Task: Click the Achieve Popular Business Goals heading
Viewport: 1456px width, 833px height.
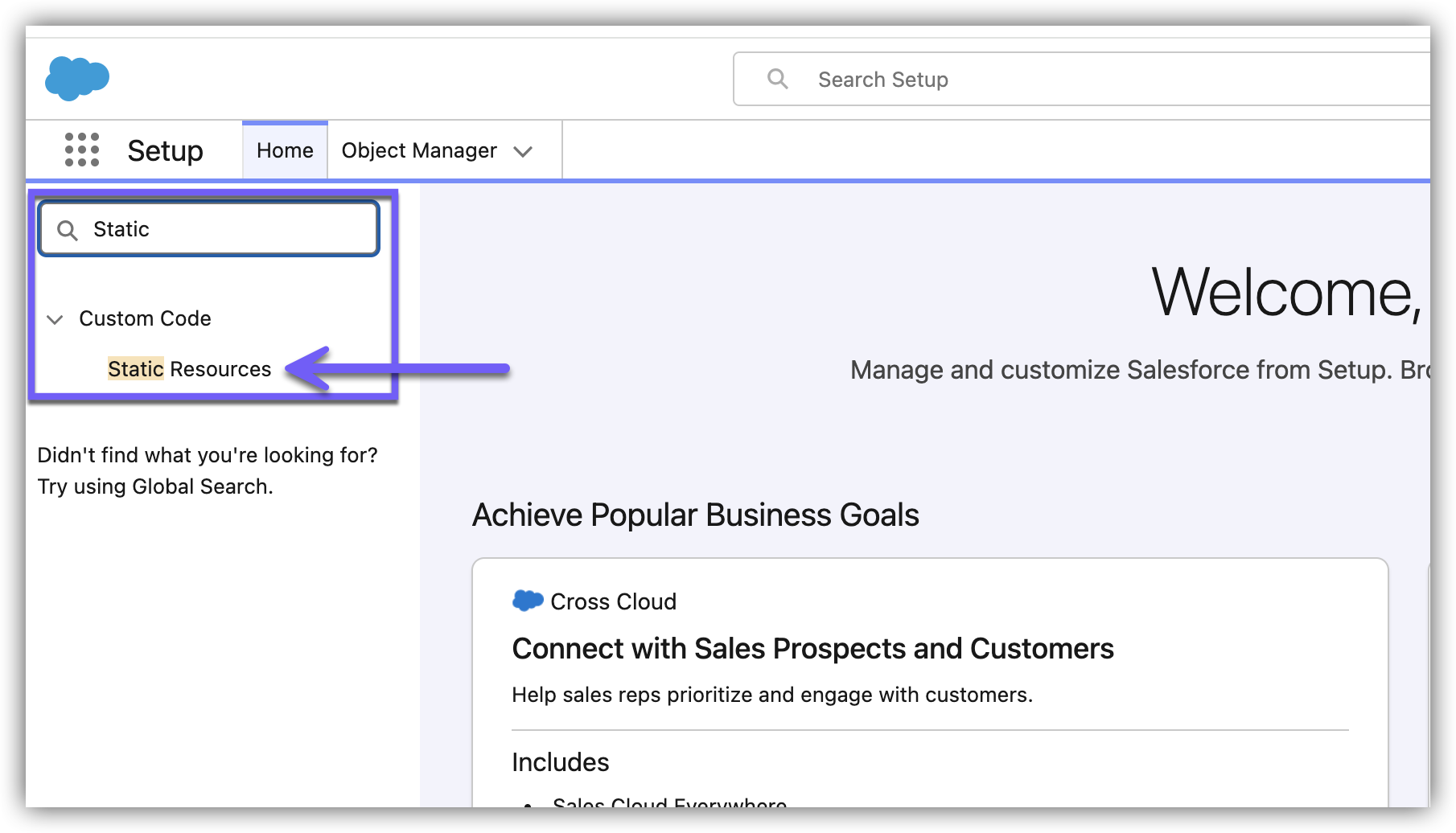Action: 695,515
